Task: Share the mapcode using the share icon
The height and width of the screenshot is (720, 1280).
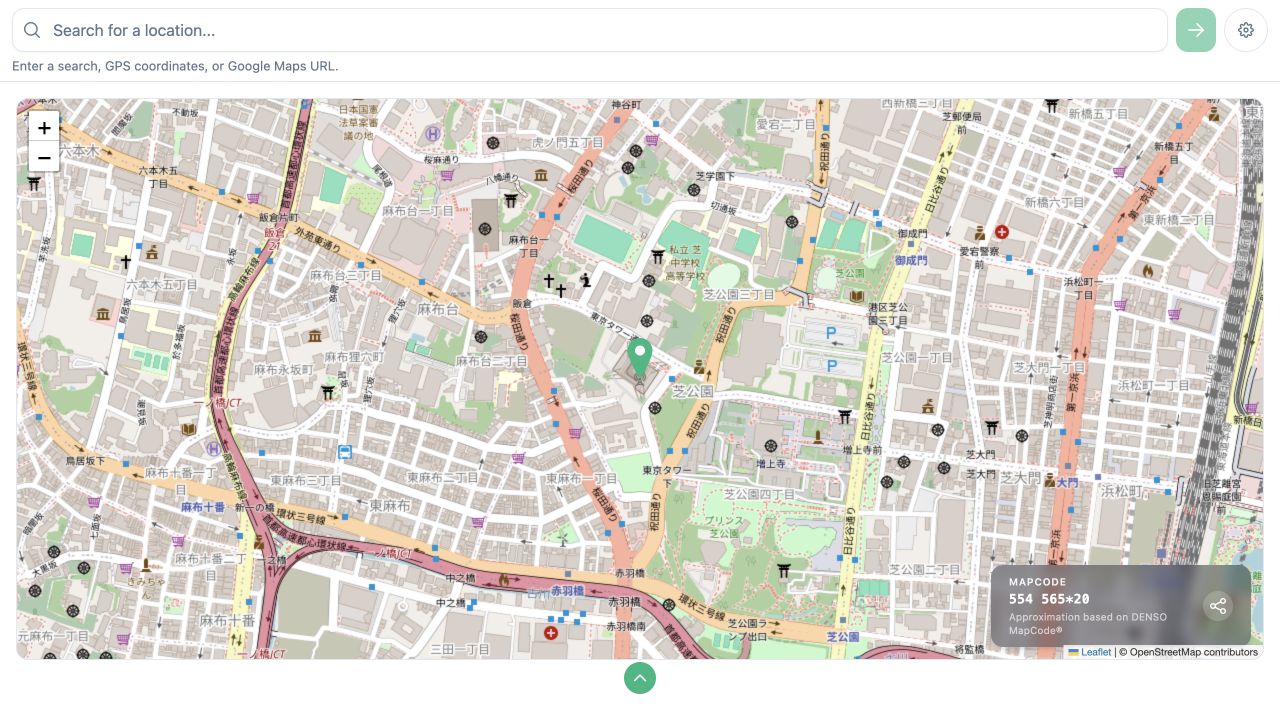Action: click(x=1217, y=605)
